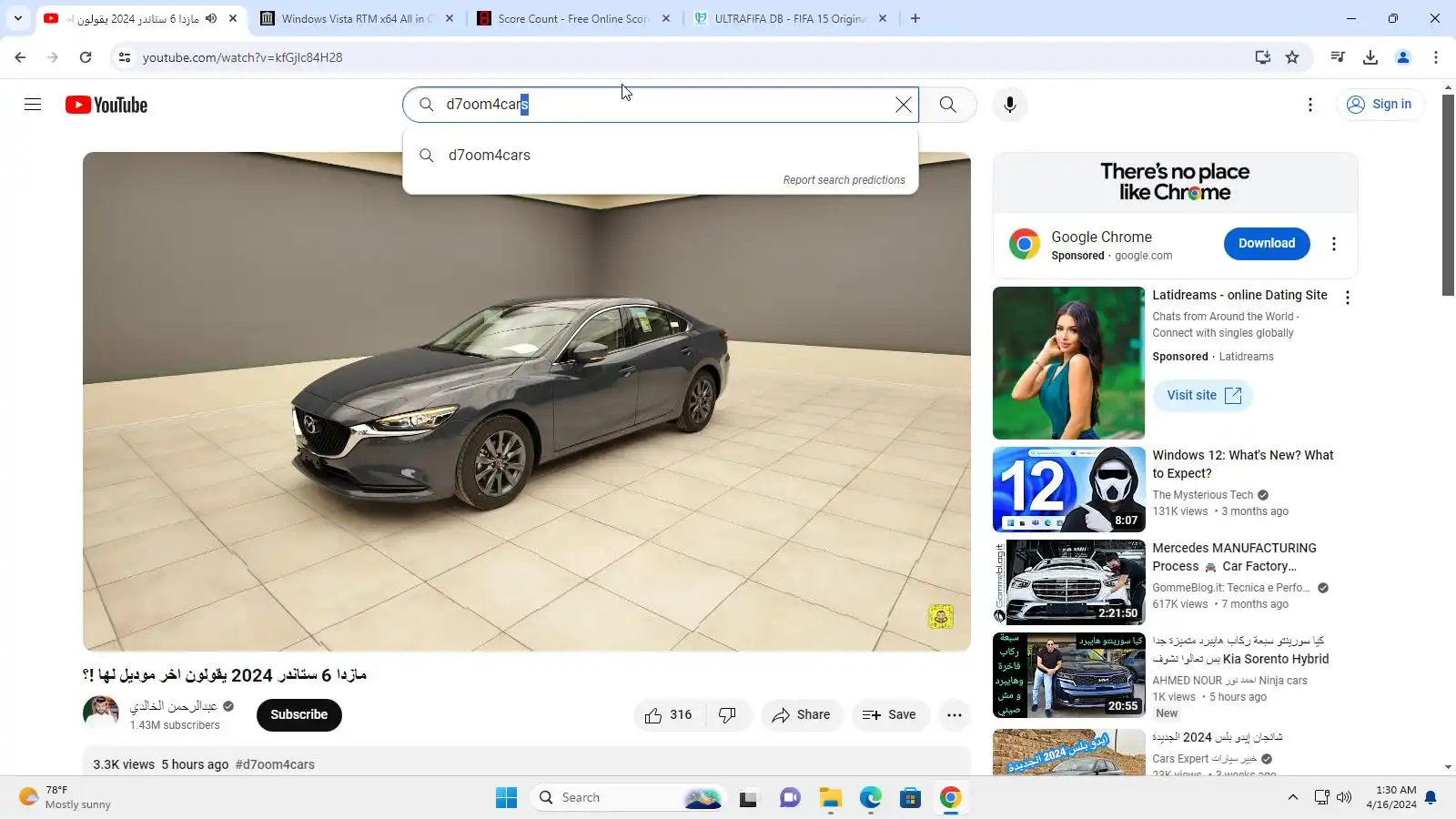Click the browser forward arrow
This screenshot has height=819, width=1456.
point(53,57)
